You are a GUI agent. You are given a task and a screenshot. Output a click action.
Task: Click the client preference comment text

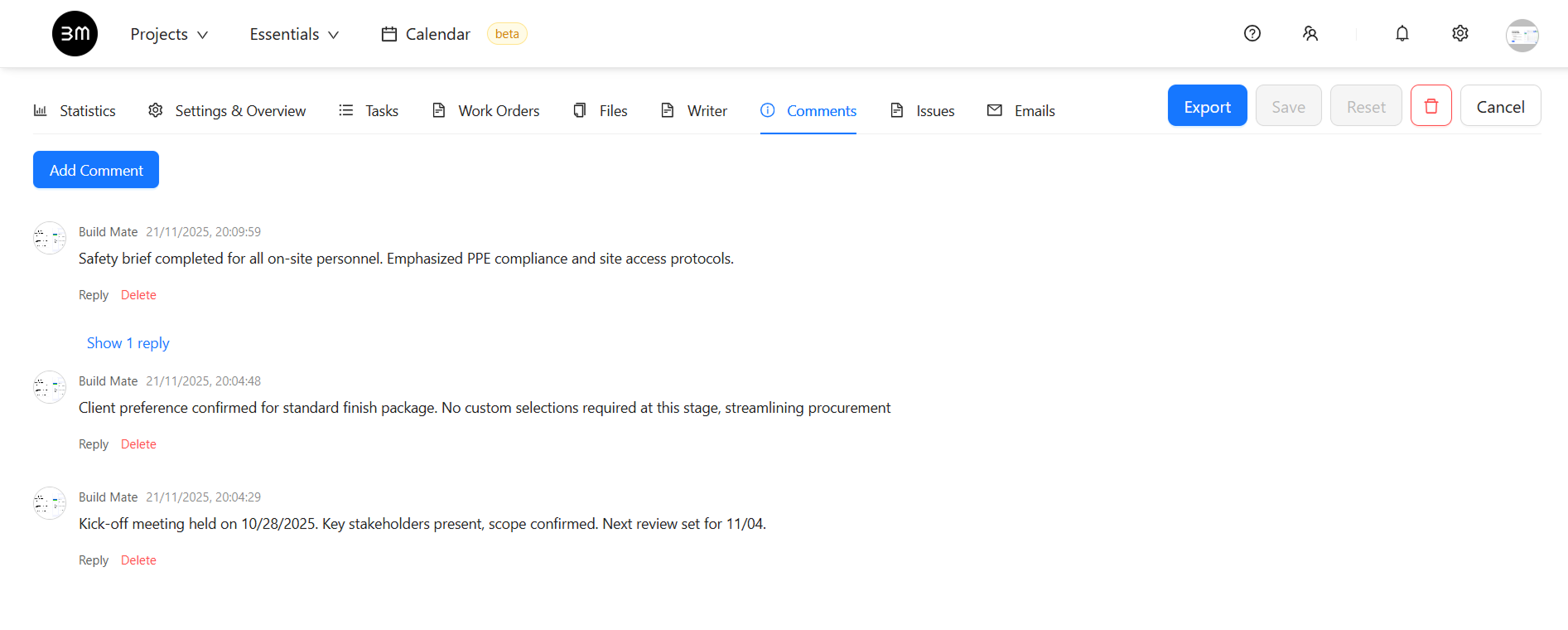(x=485, y=408)
